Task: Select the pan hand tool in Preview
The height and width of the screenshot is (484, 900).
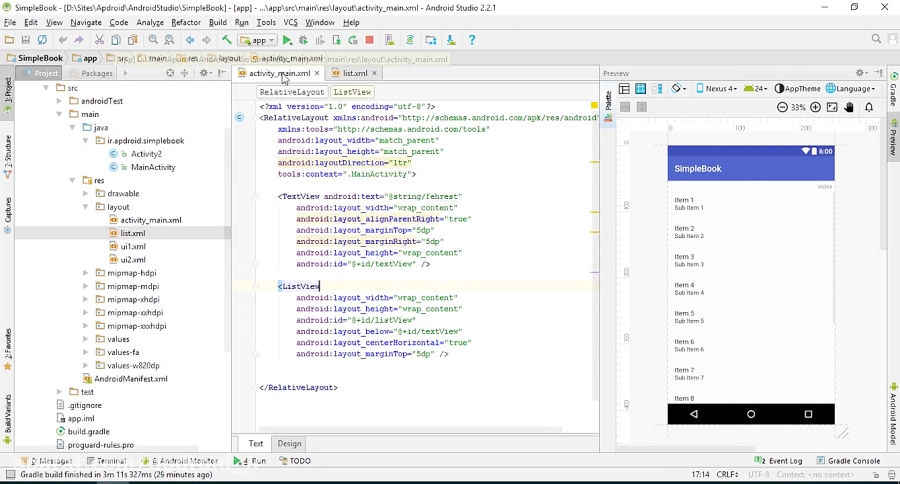Action: [x=850, y=107]
